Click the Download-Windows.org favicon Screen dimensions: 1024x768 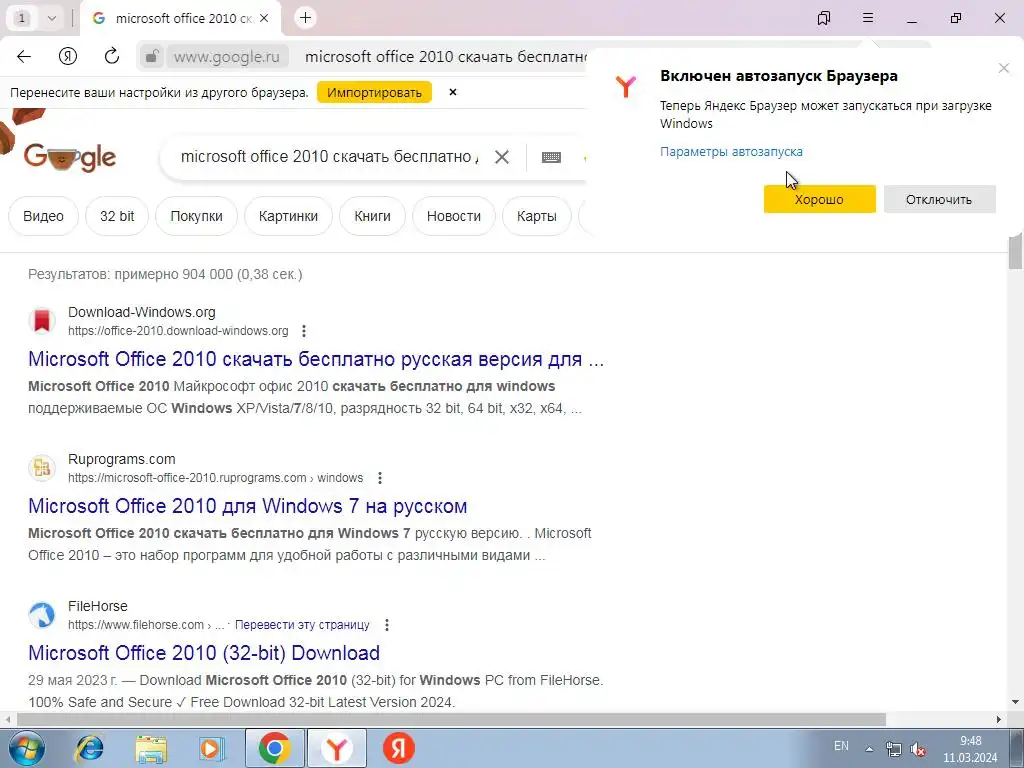[42, 321]
